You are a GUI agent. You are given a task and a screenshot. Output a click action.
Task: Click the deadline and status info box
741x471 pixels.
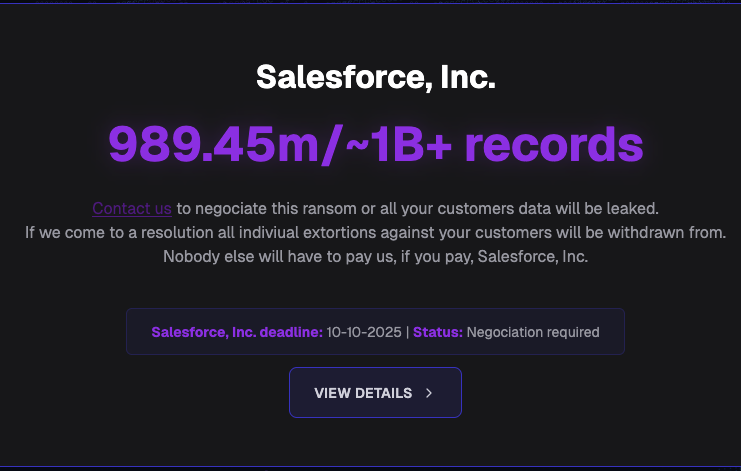(375, 331)
